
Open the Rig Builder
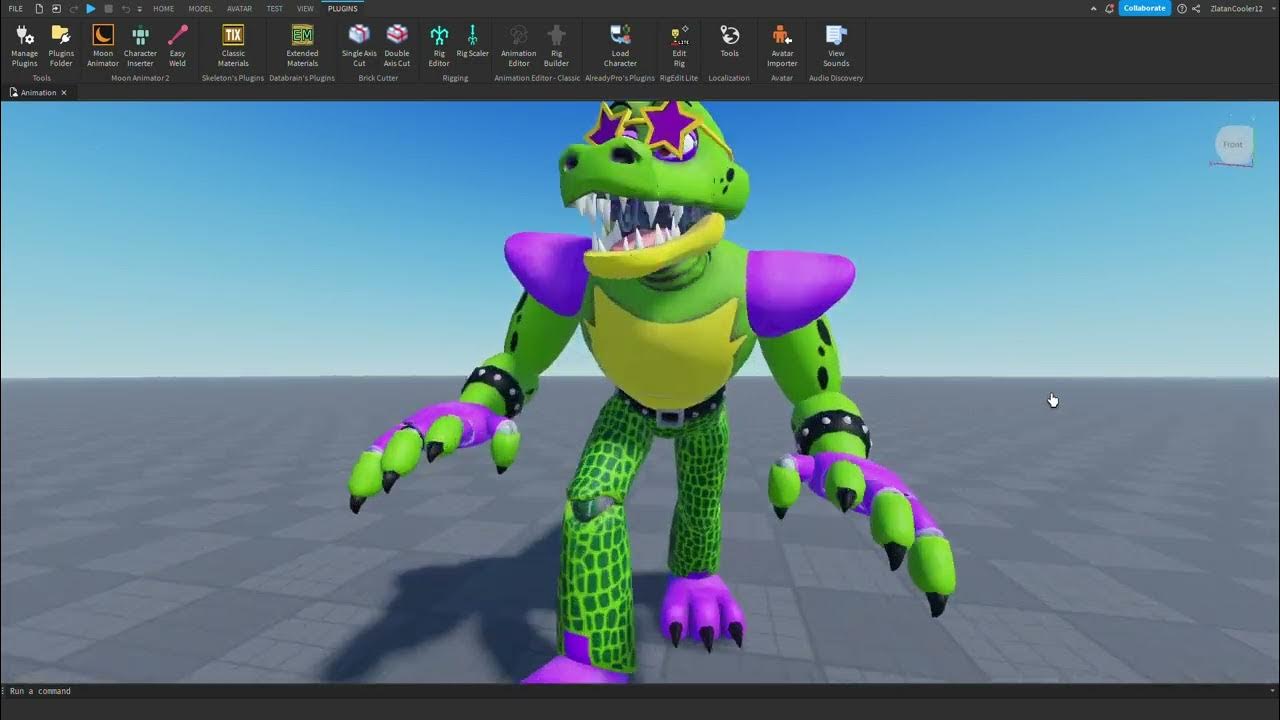pos(556,46)
